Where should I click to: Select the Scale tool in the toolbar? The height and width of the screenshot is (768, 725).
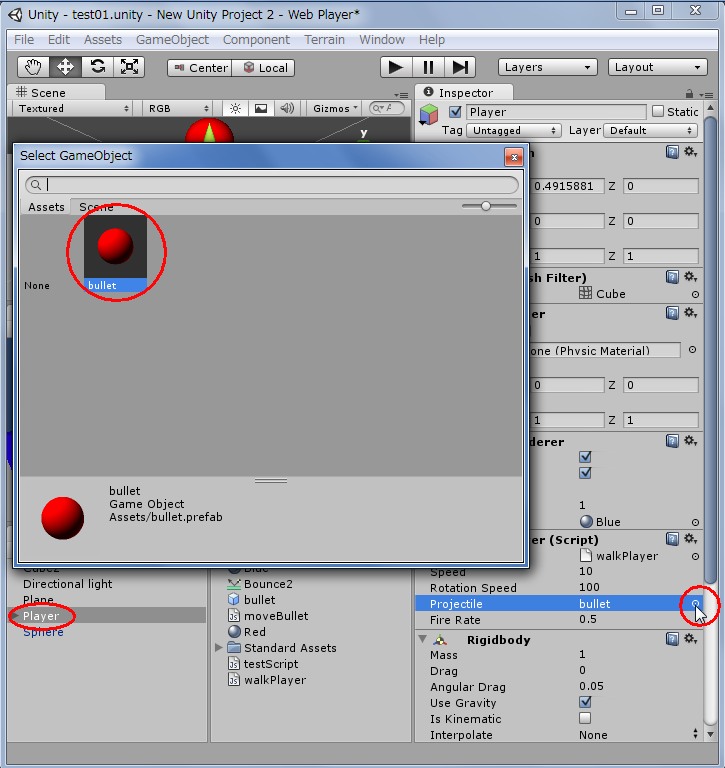tap(130, 67)
